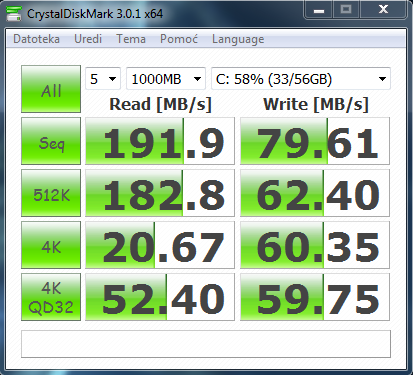Open the Datoteka menu
Screen dimensions: 413x375
tap(36, 39)
